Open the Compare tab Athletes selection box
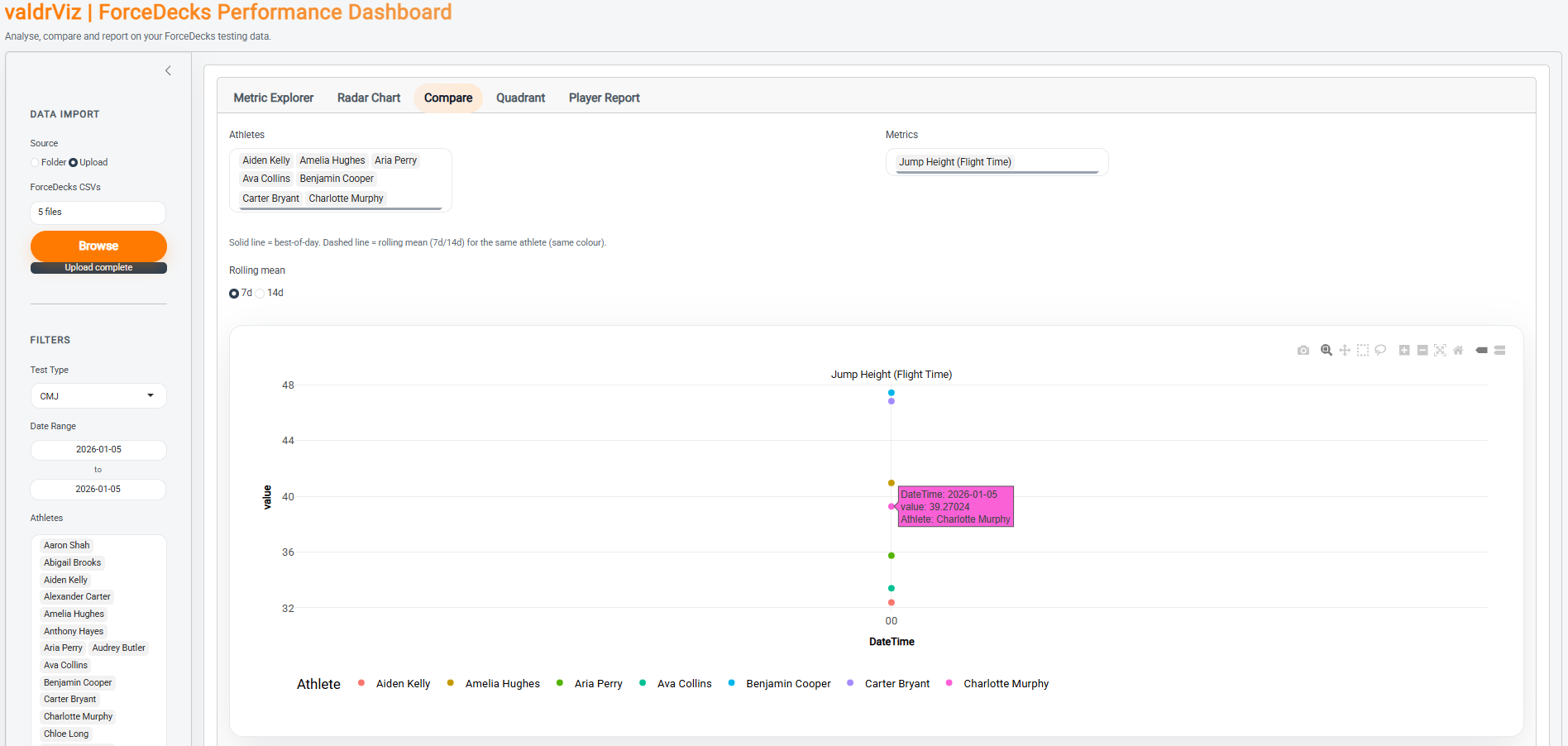Image resolution: width=1568 pixels, height=746 pixels. point(340,180)
